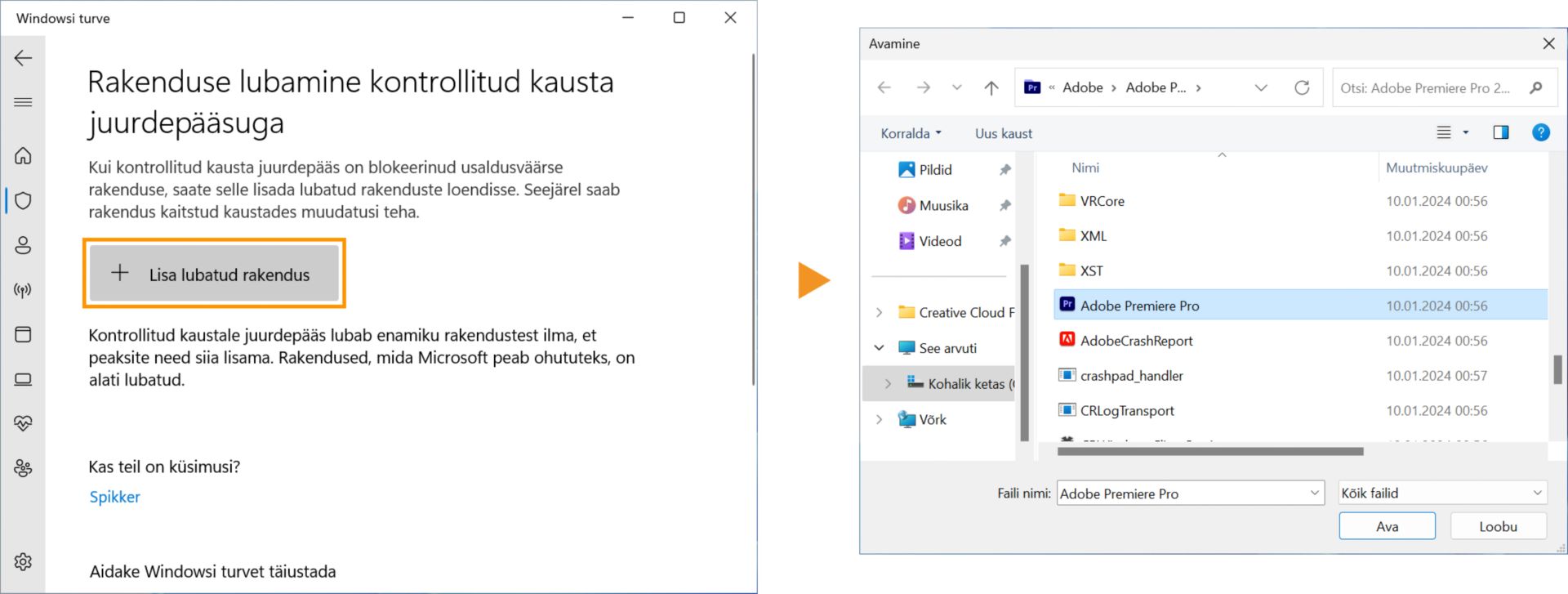Select Pildid in navigation pane
The height and width of the screenshot is (594, 1568).
click(x=935, y=170)
